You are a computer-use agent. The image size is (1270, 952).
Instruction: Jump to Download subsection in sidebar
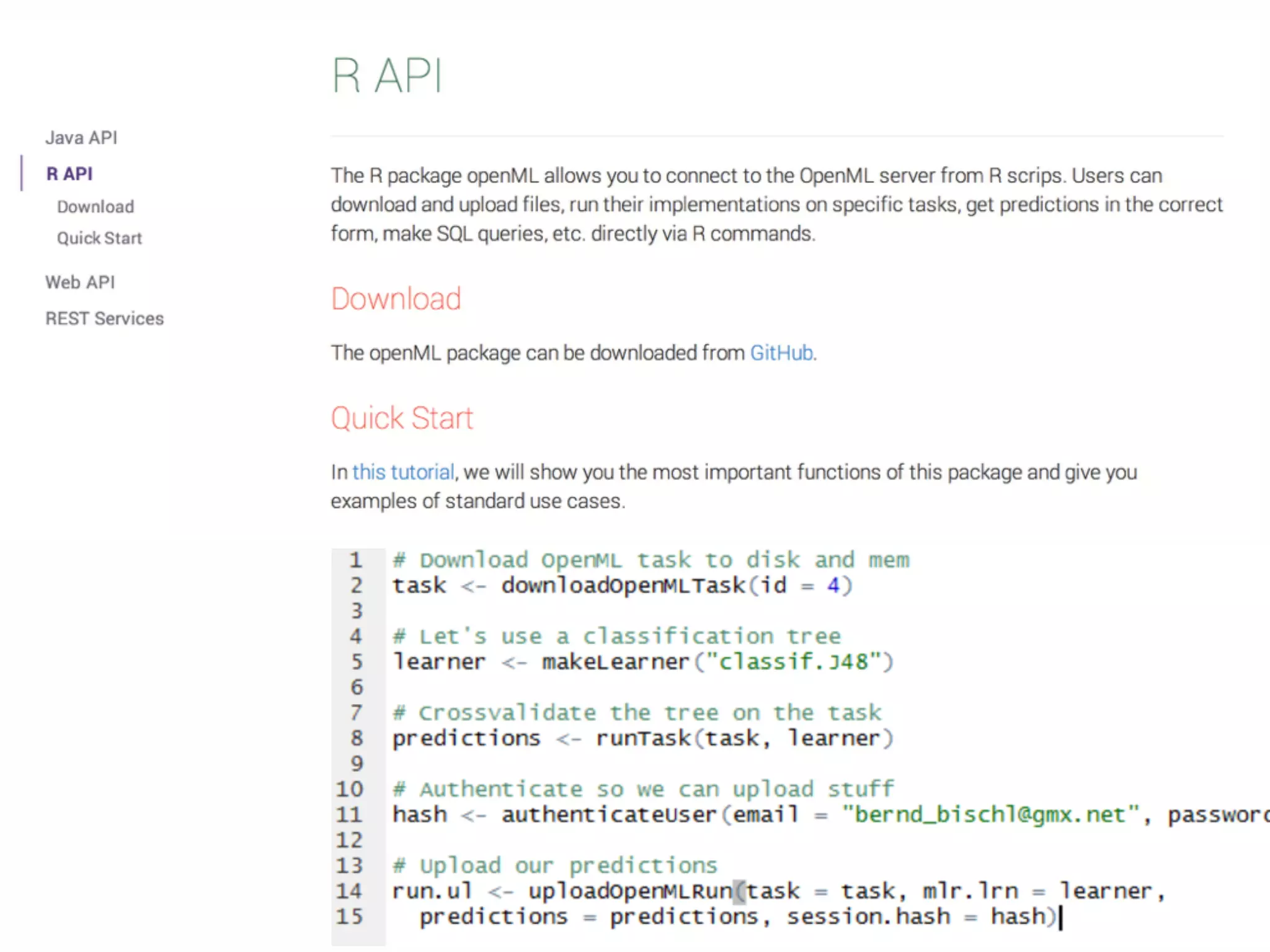coord(95,206)
